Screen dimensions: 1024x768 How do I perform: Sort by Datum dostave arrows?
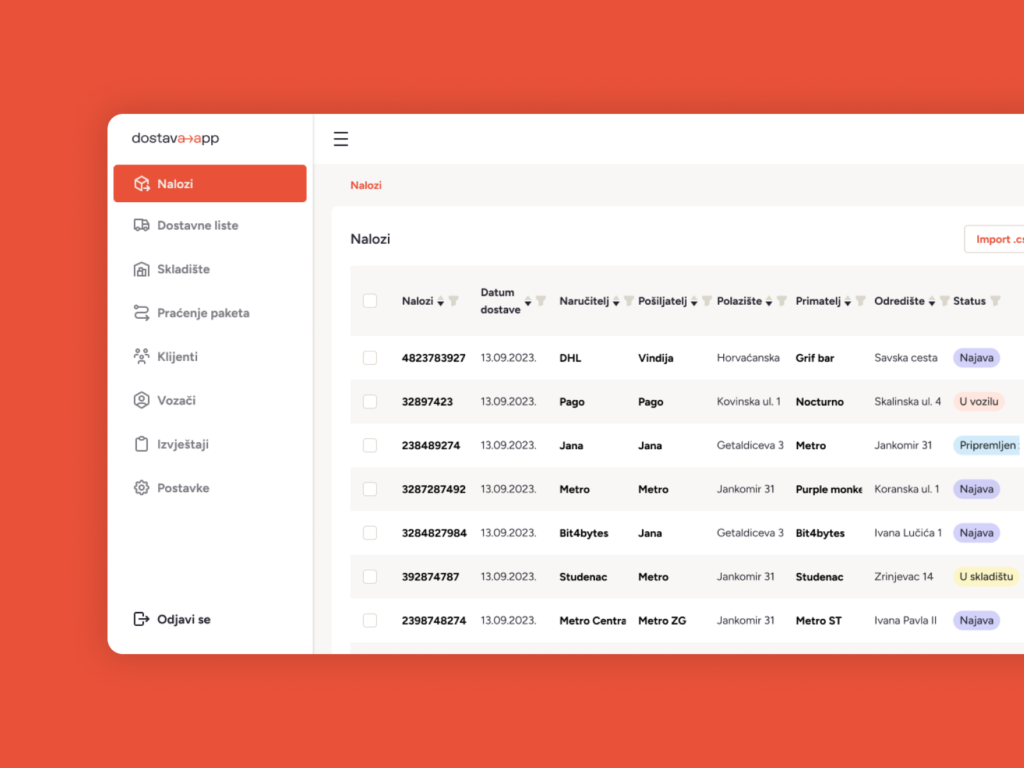point(528,301)
